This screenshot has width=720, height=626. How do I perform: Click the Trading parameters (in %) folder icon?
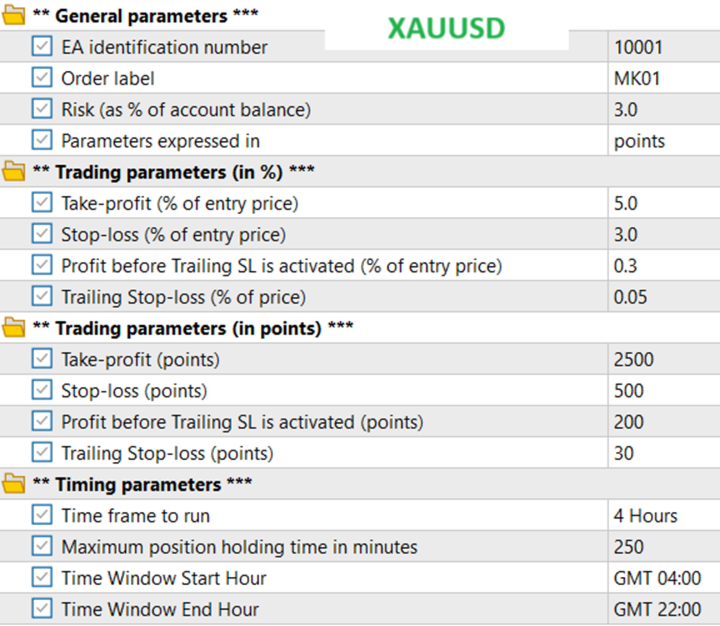coord(14,172)
